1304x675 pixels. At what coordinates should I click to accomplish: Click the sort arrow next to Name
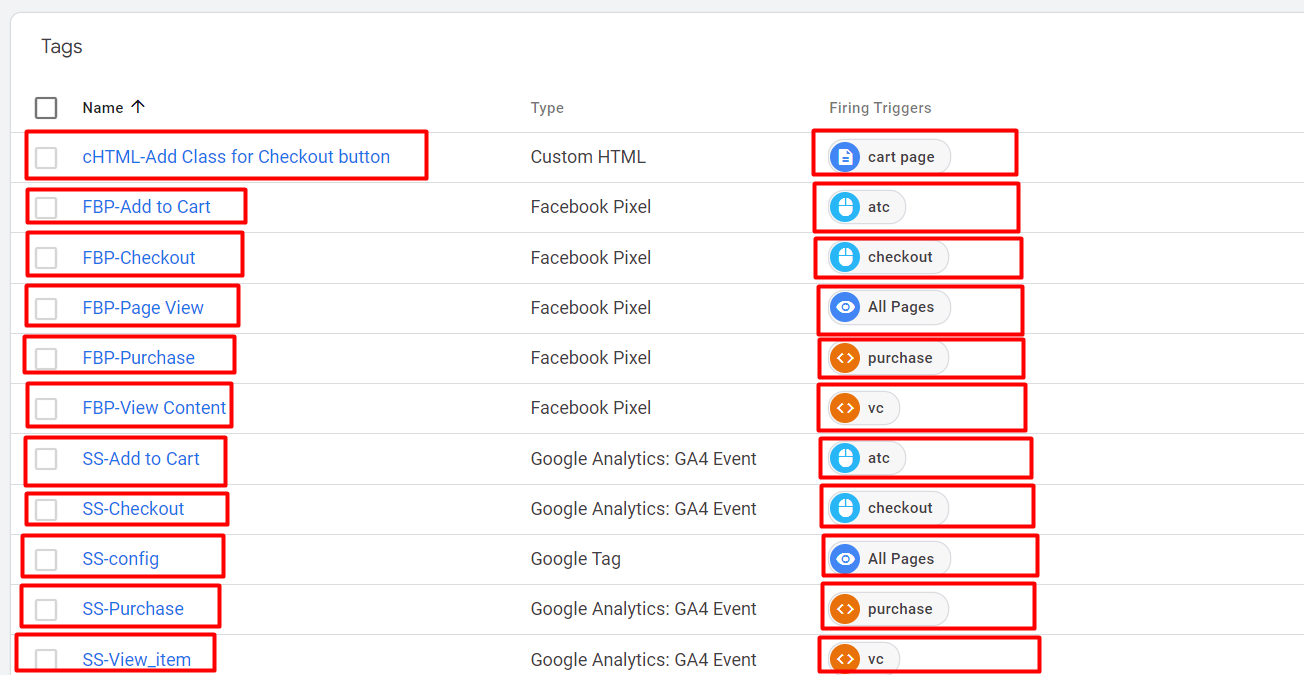(x=138, y=107)
